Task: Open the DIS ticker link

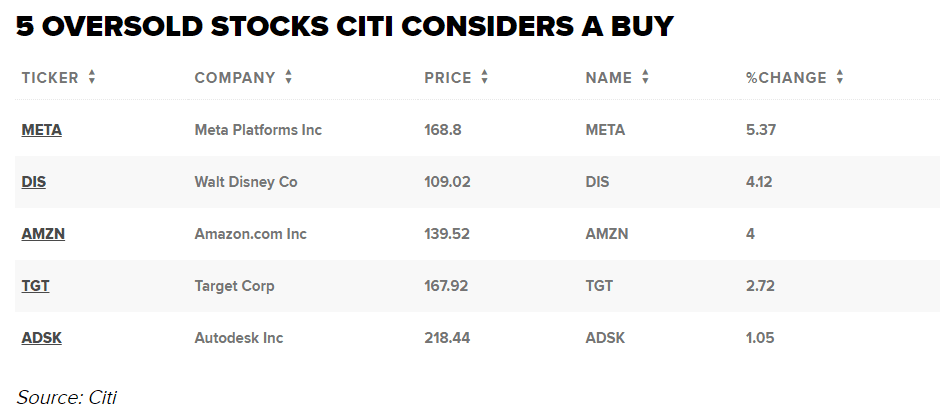Action: pyautogui.click(x=34, y=182)
